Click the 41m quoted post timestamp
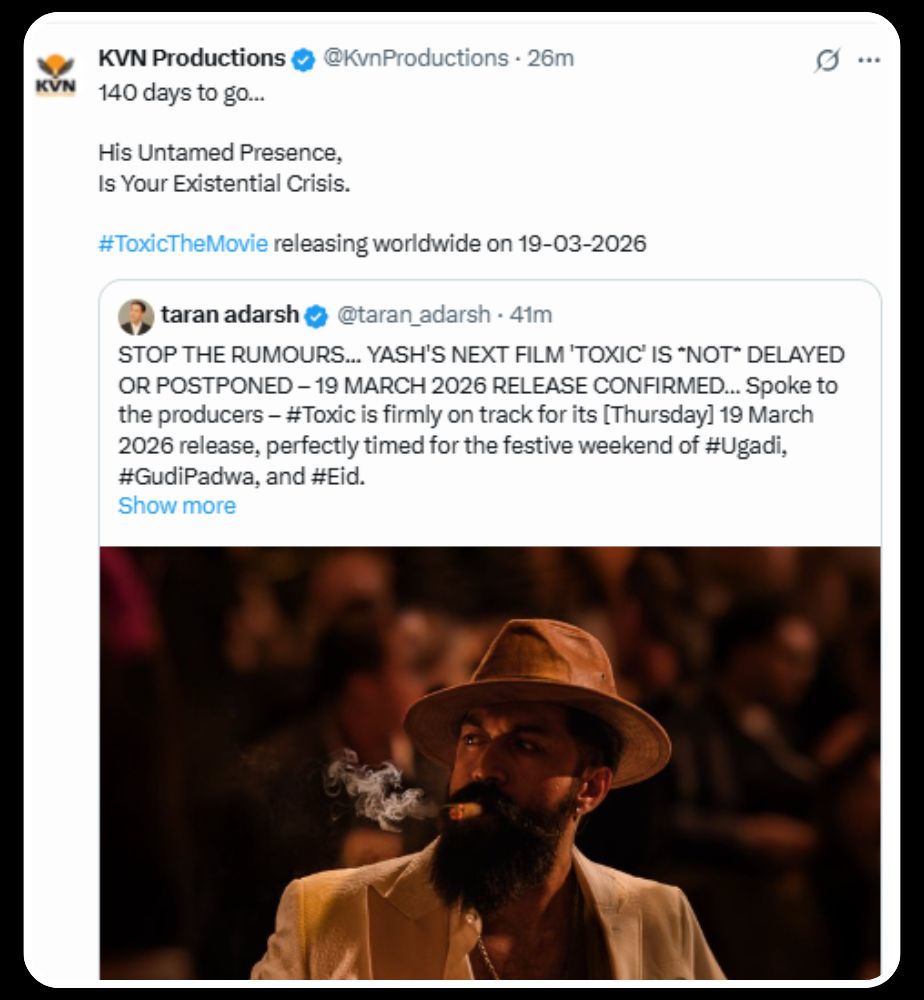 [x=531, y=315]
